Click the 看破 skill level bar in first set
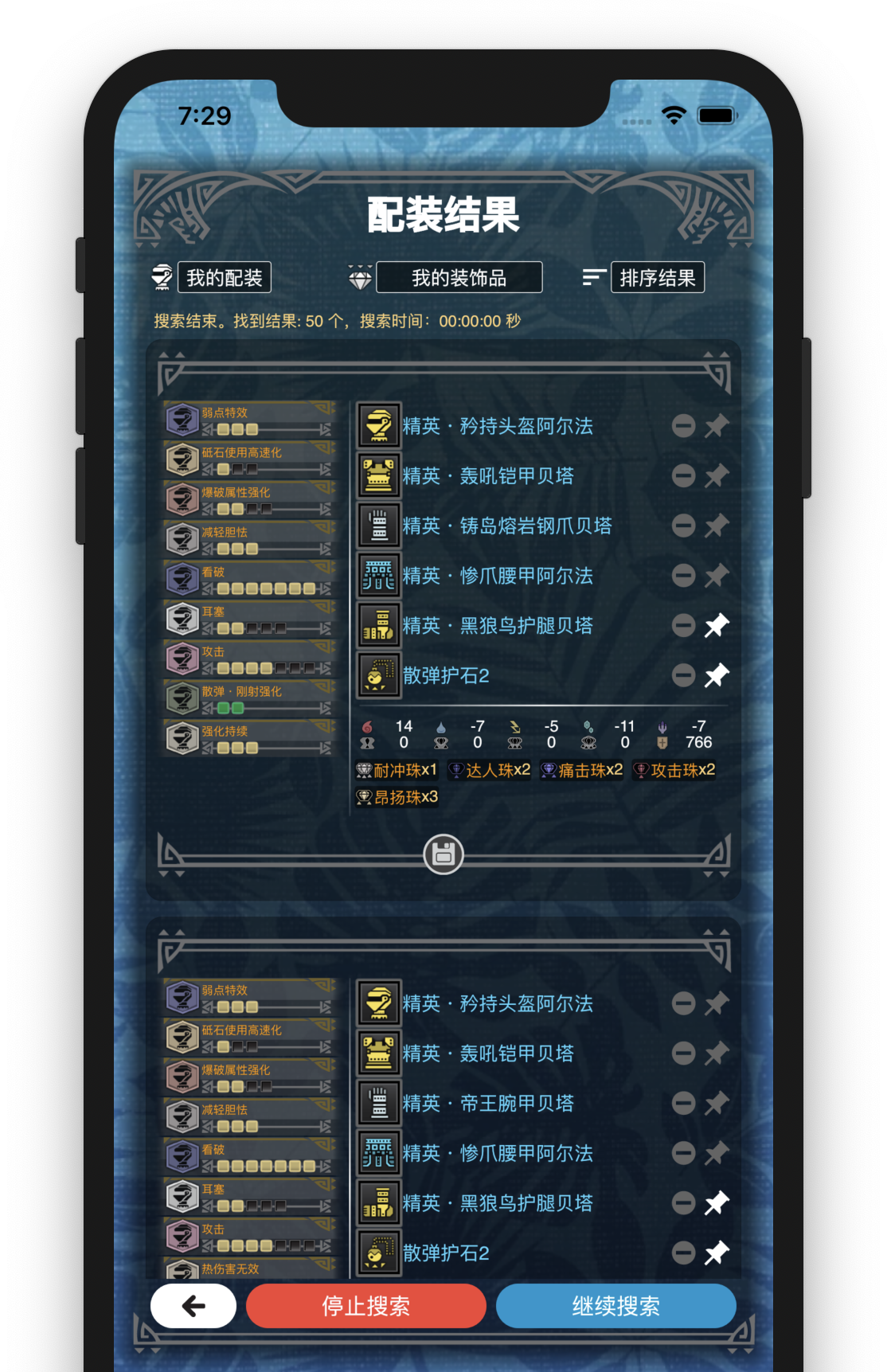This screenshot has width=887, height=1372. tap(267, 588)
